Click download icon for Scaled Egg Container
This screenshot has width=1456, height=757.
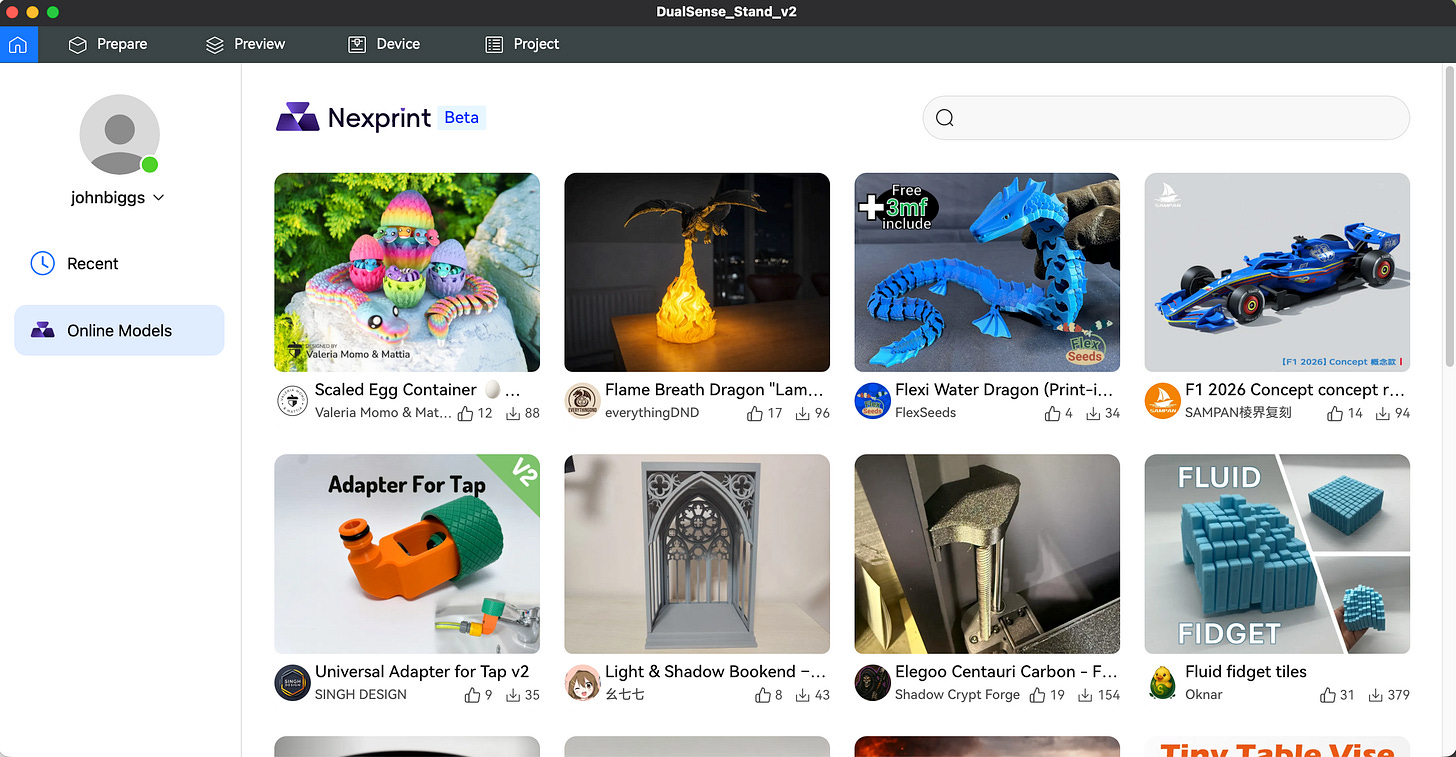[x=513, y=413]
